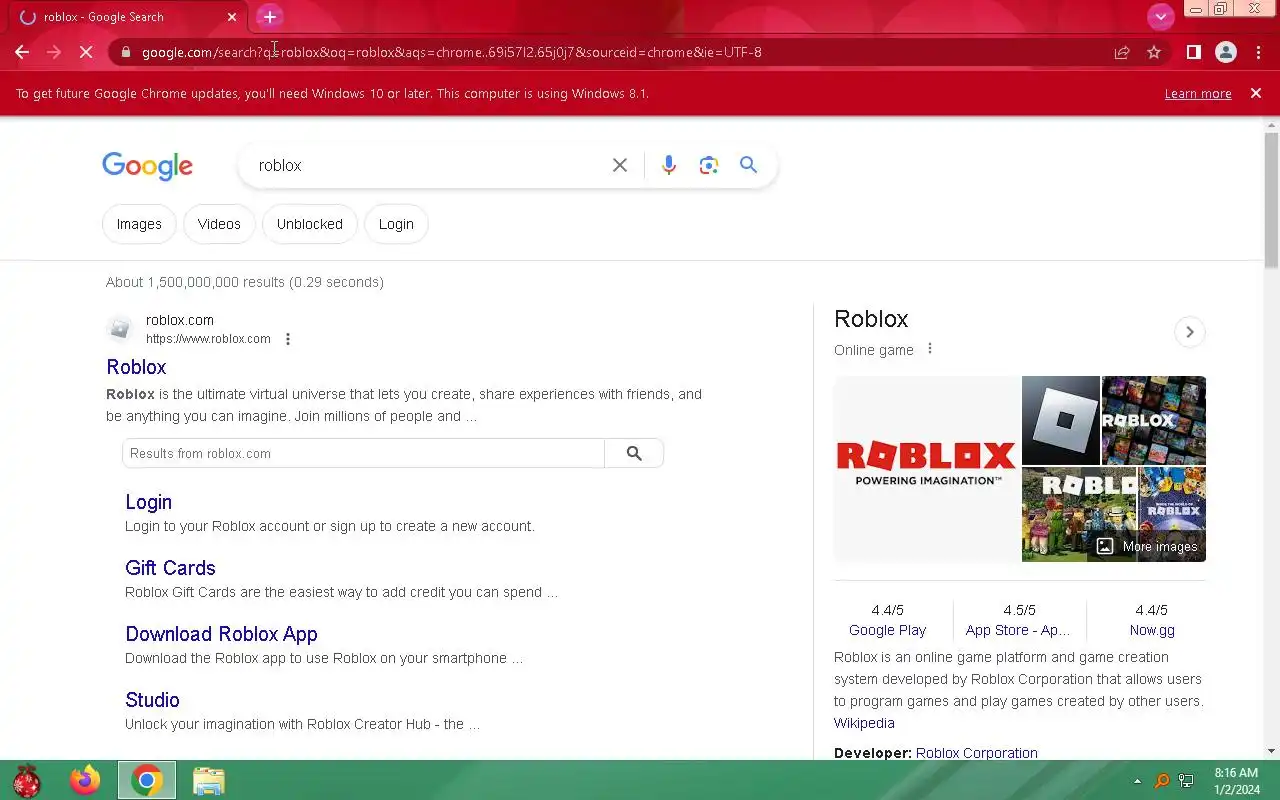The height and width of the screenshot is (800, 1280).
Task: Apply the Login filter chip
Action: pyautogui.click(x=396, y=224)
